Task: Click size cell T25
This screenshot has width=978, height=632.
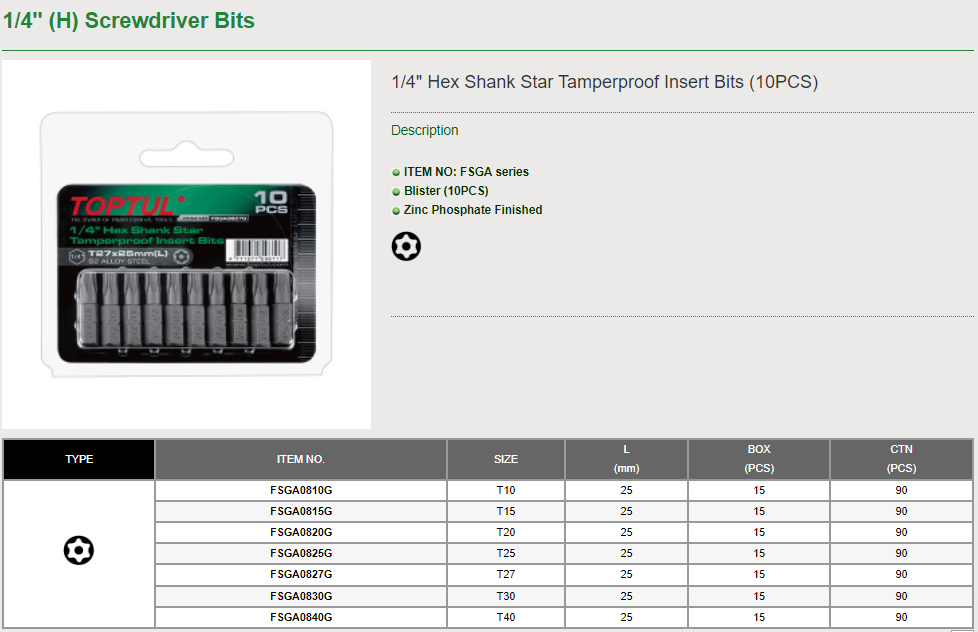Action: [x=506, y=553]
